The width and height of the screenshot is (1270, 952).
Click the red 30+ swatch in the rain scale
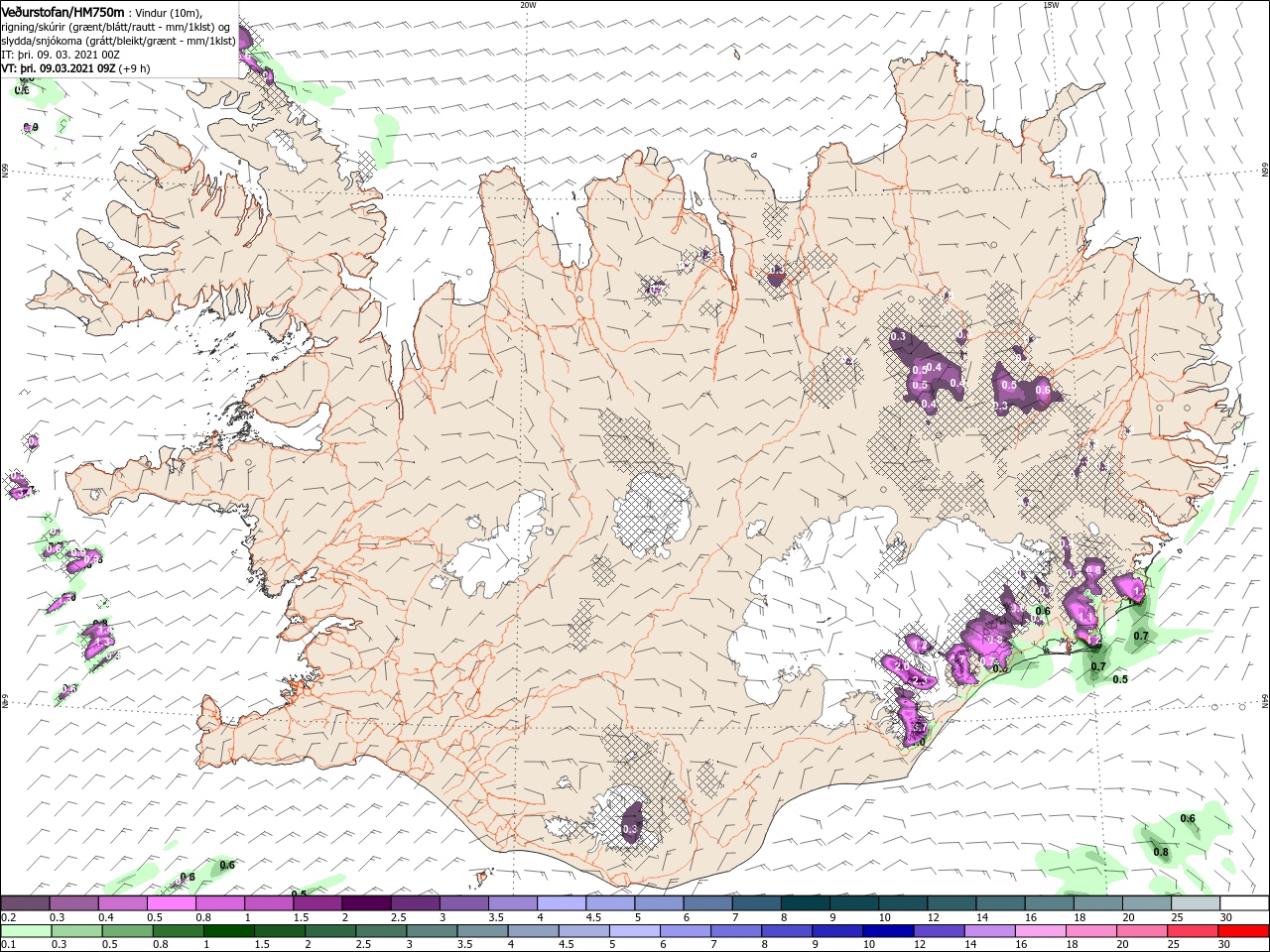pyautogui.click(x=1244, y=931)
